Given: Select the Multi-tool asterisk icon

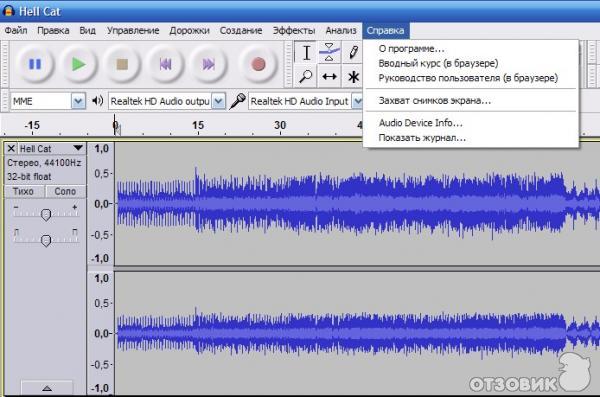Looking at the screenshot, I should click(x=353, y=77).
